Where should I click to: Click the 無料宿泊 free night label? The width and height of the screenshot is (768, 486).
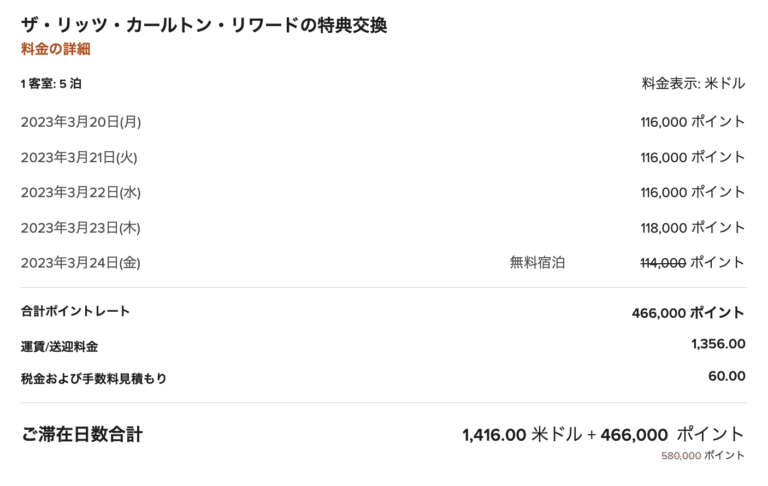pos(537,263)
